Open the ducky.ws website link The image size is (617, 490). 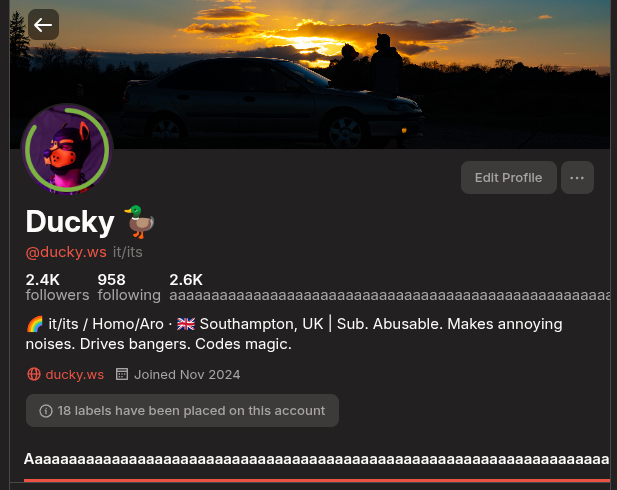click(74, 375)
